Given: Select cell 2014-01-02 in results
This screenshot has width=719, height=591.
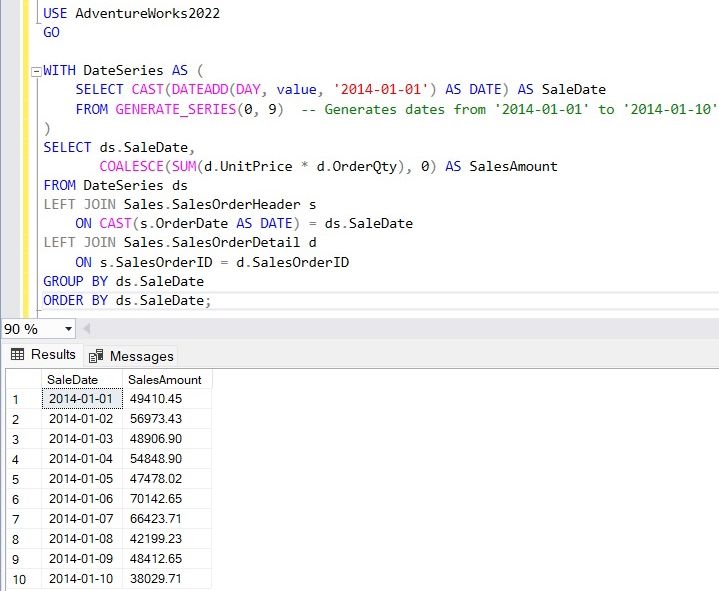Looking at the screenshot, I should [x=82, y=419].
